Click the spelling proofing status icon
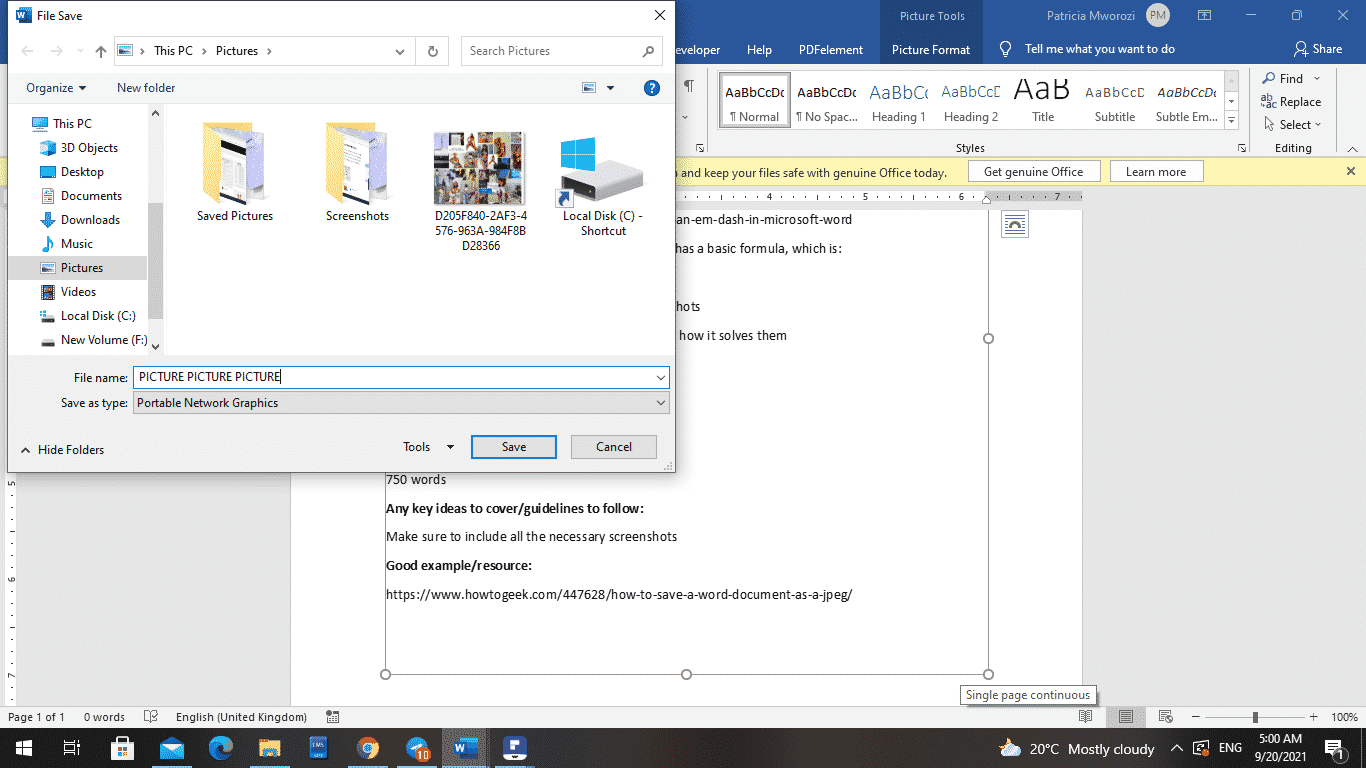The image size is (1366, 768). pos(151,717)
